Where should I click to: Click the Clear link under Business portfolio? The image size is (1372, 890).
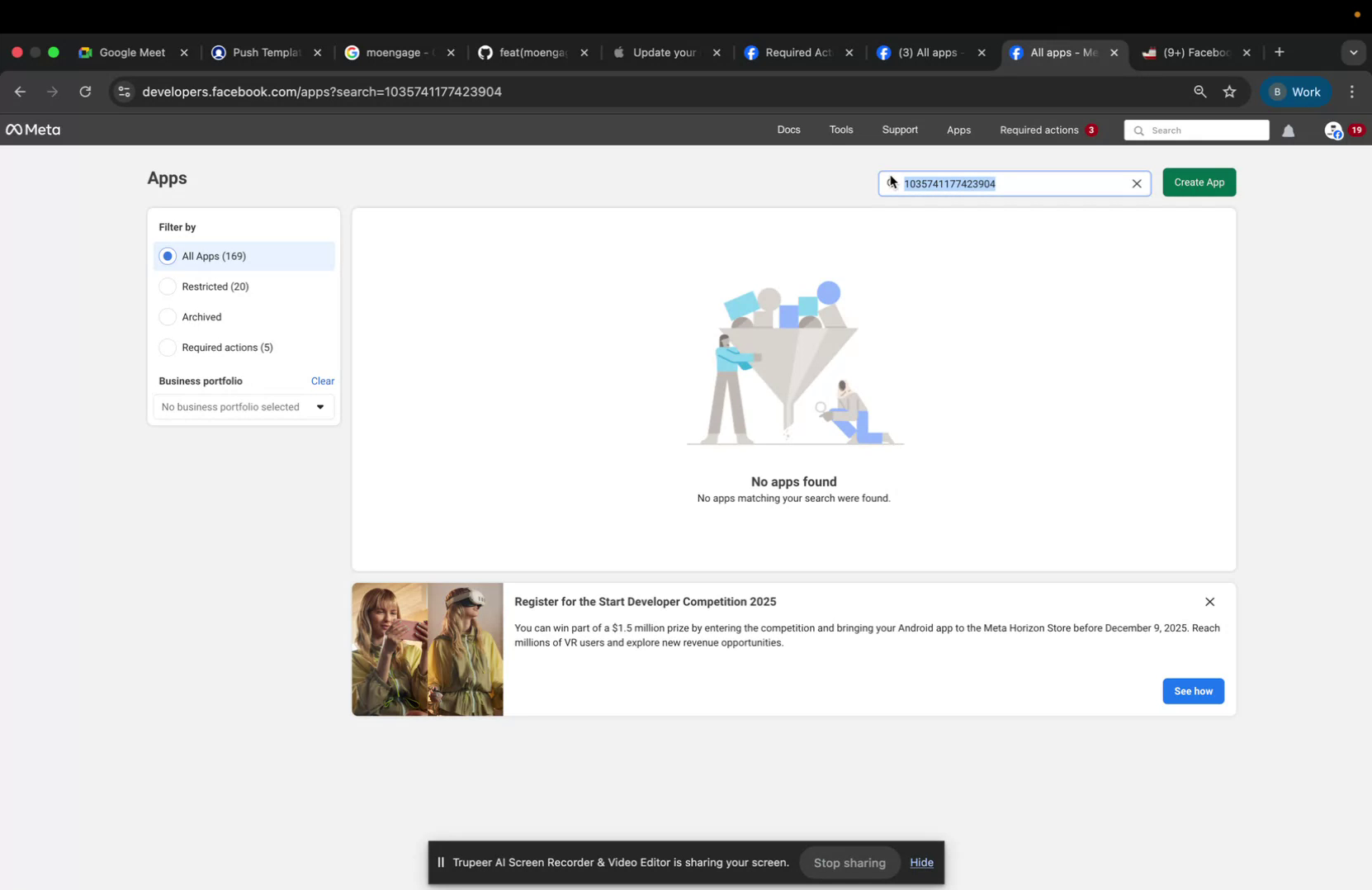coord(322,381)
